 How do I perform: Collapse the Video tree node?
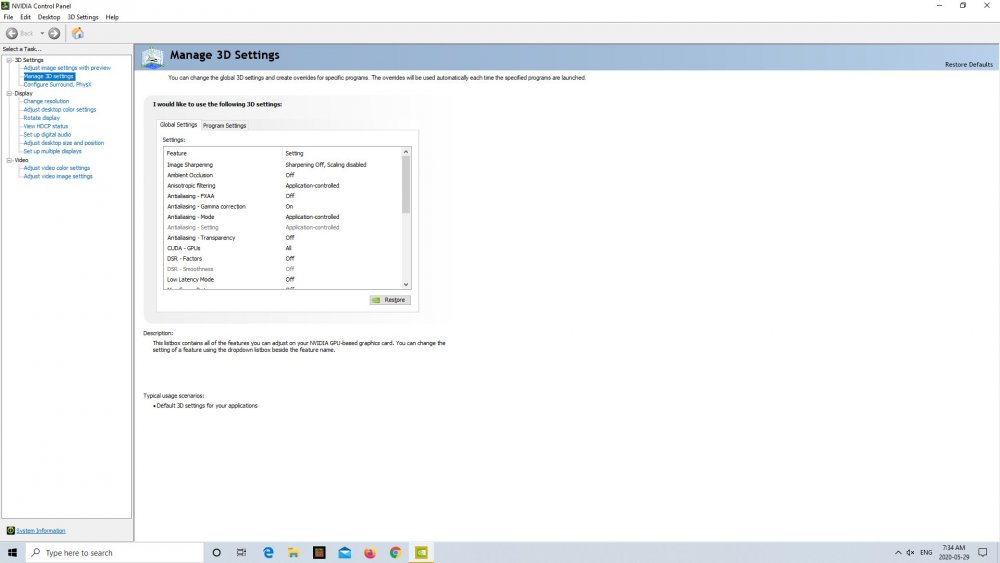click(x=9, y=160)
